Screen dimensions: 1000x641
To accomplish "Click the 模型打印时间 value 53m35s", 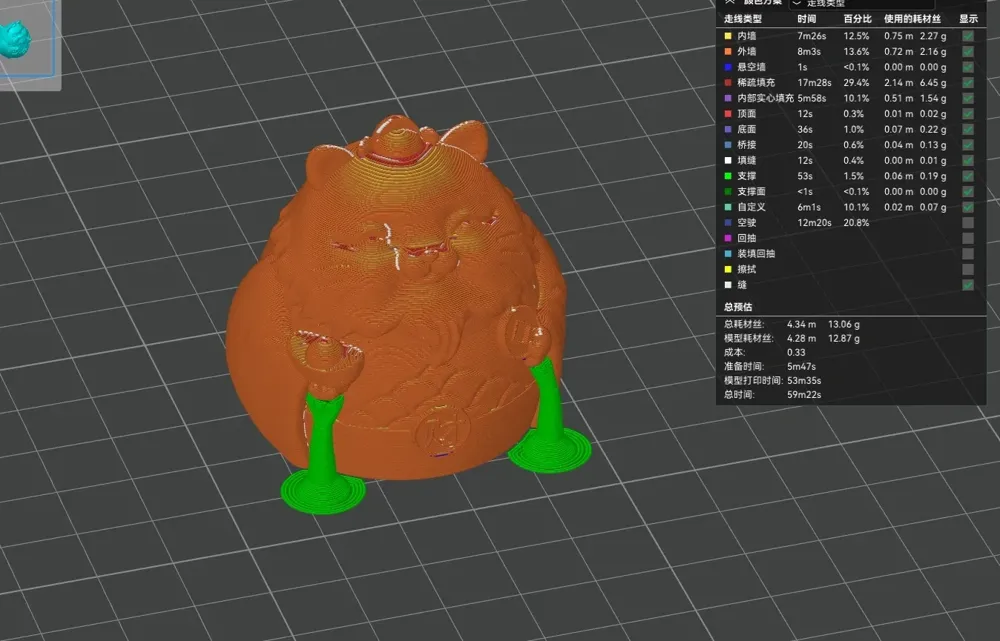I will (x=804, y=380).
